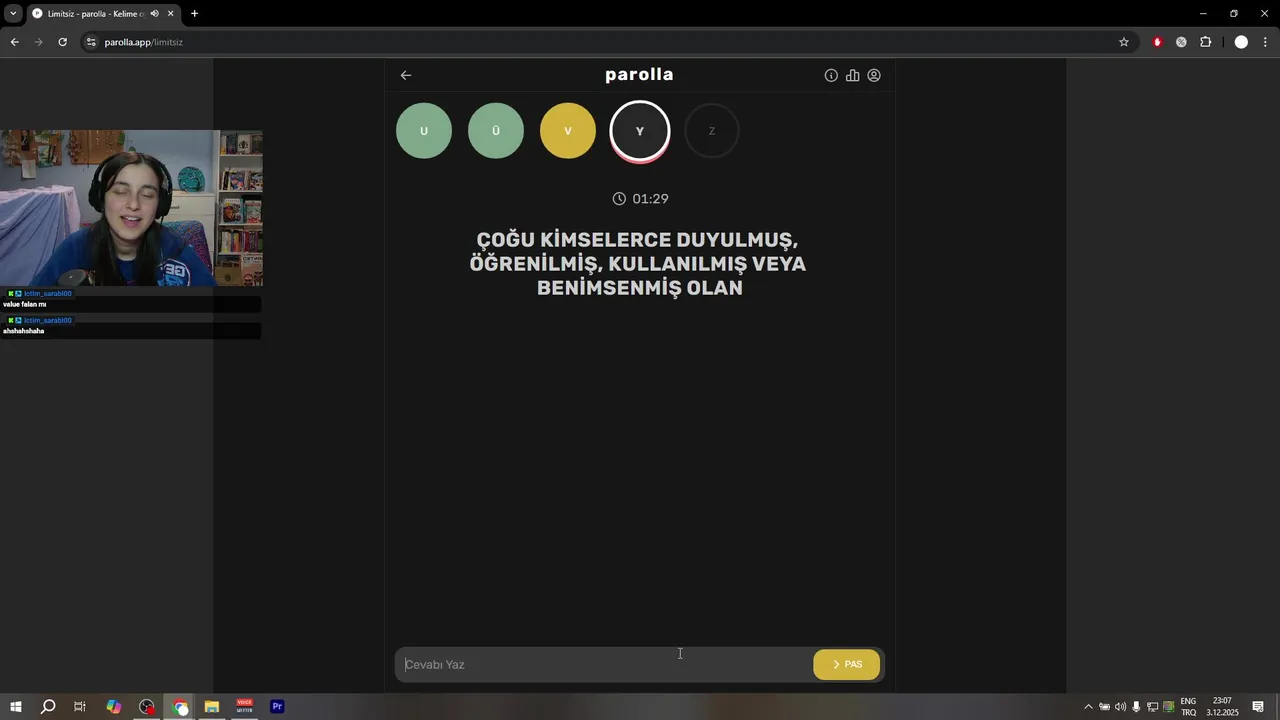
Task: Open the Chrome profile avatar
Action: click(1241, 42)
